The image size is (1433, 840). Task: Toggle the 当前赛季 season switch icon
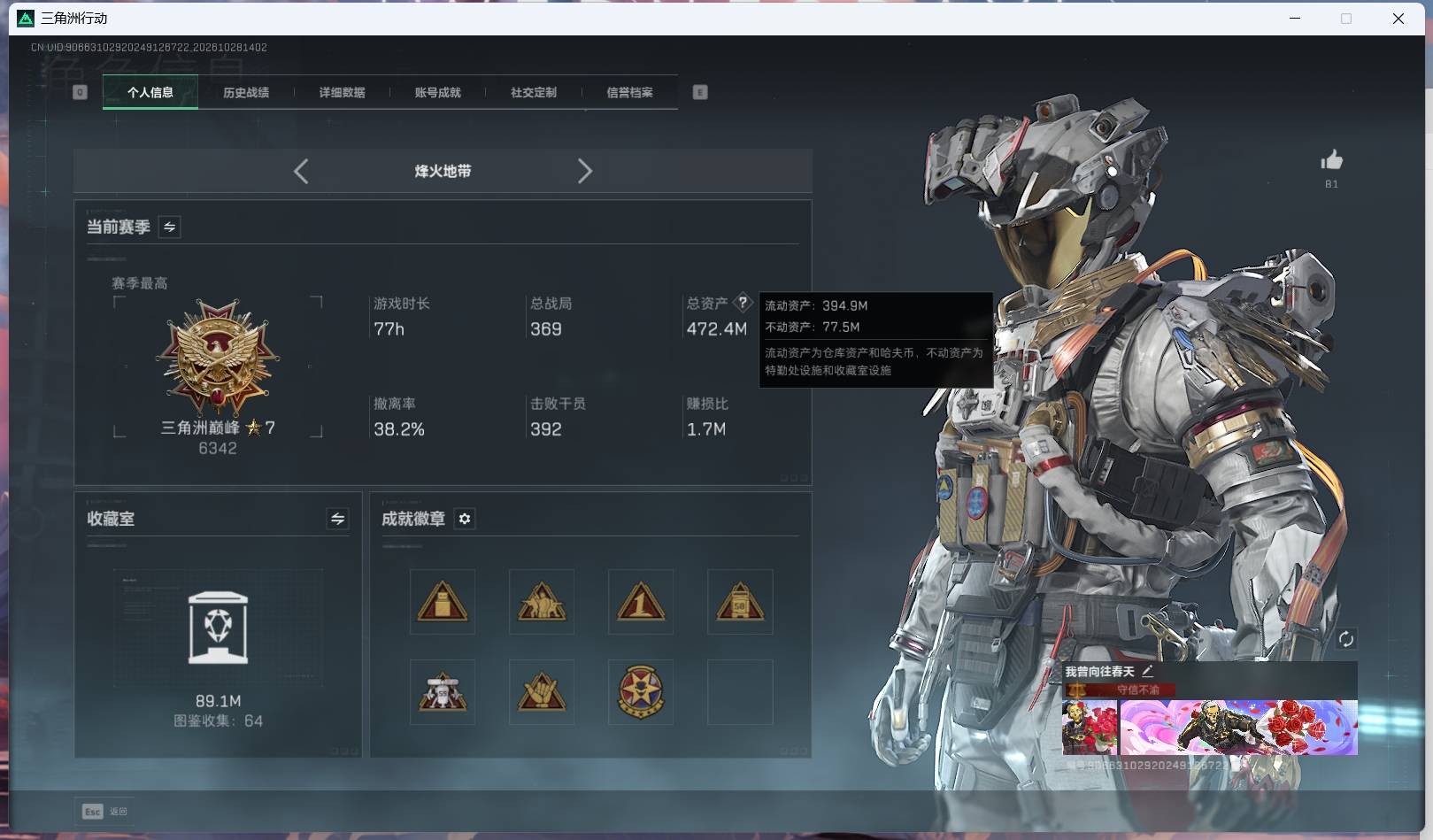coord(169,227)
